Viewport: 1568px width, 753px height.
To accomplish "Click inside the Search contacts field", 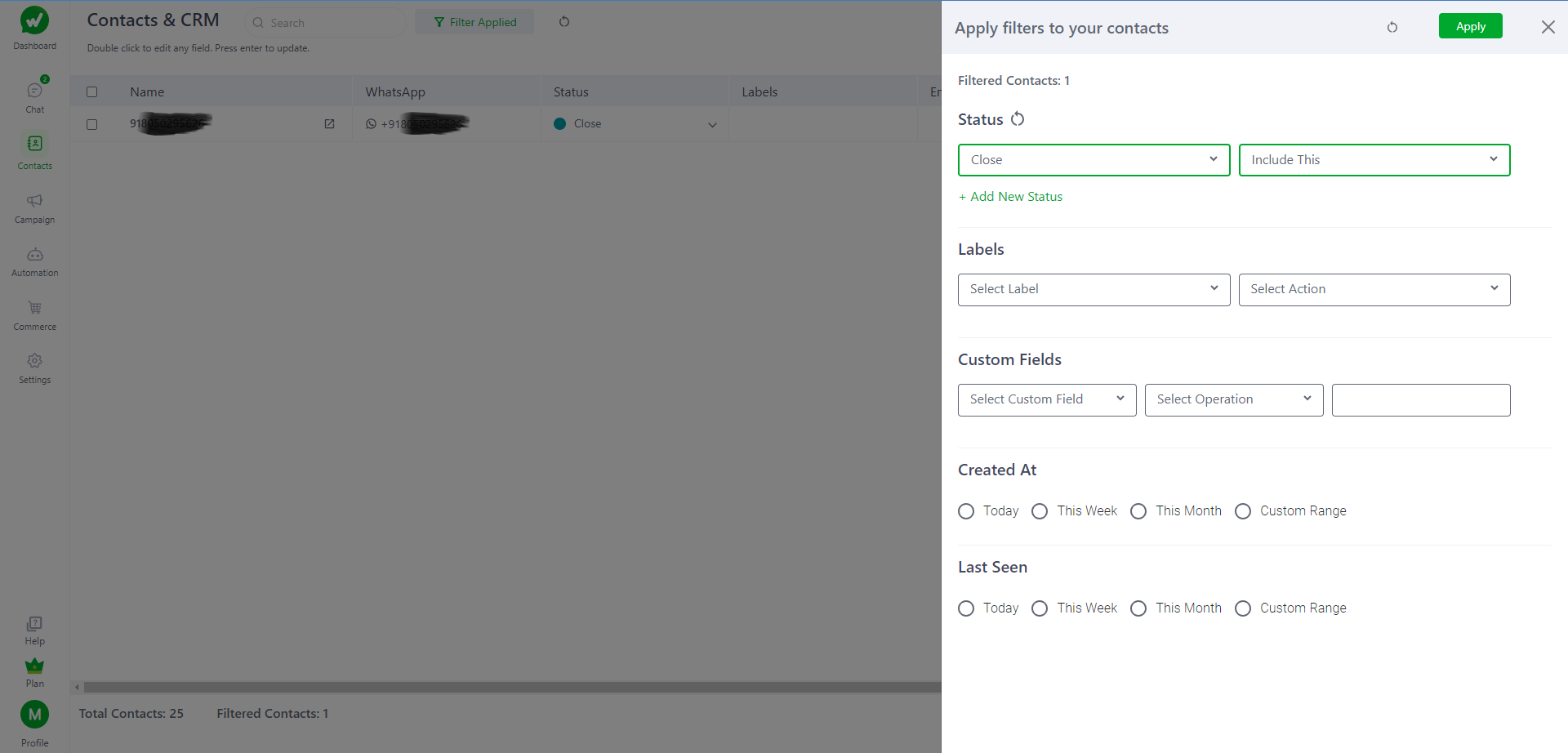I will click(x=324, y=22).
